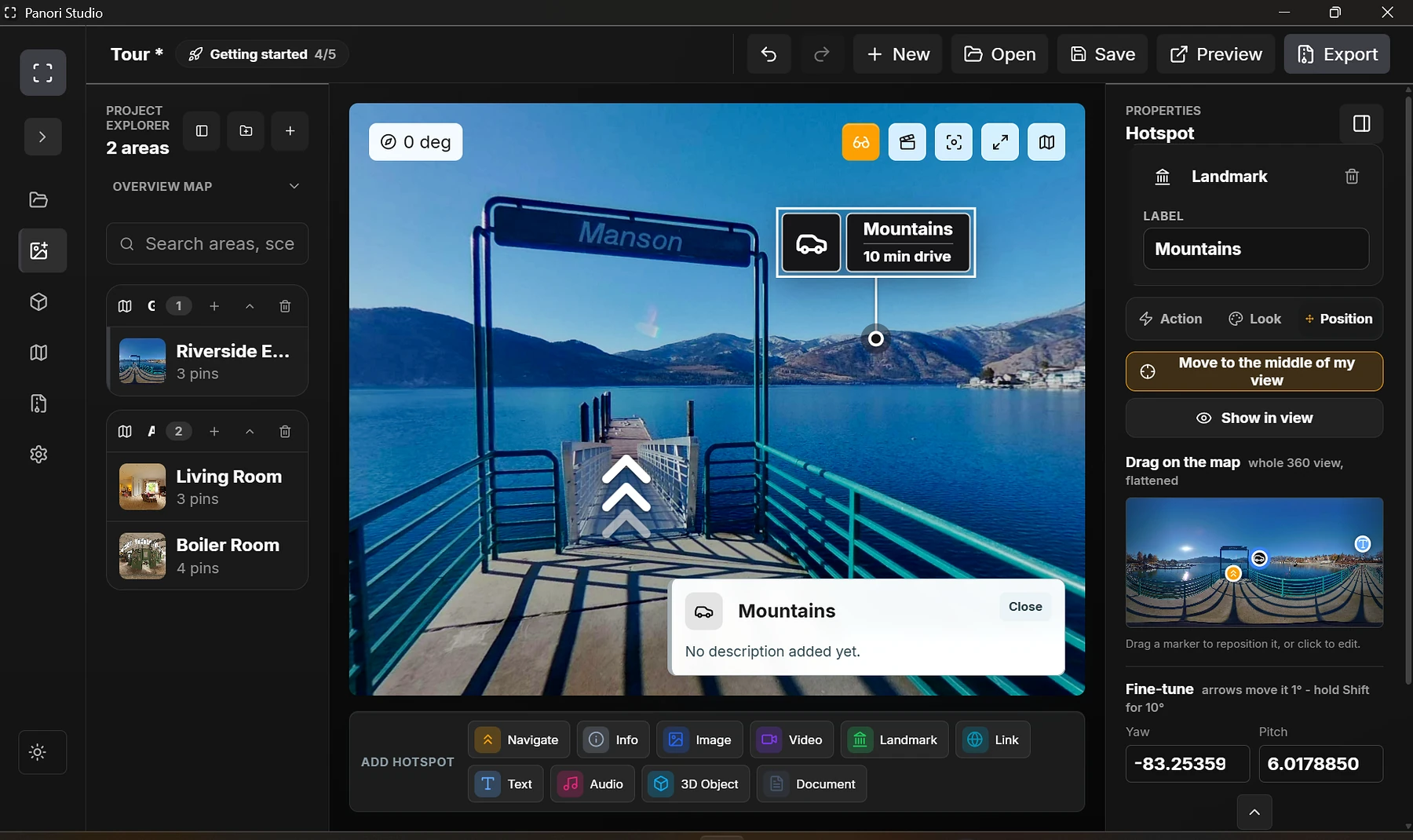Open the floor plan map icon in left rail
Viewport: 1413px width, 840px height.
pyautogui.click(x=38, y=352)
